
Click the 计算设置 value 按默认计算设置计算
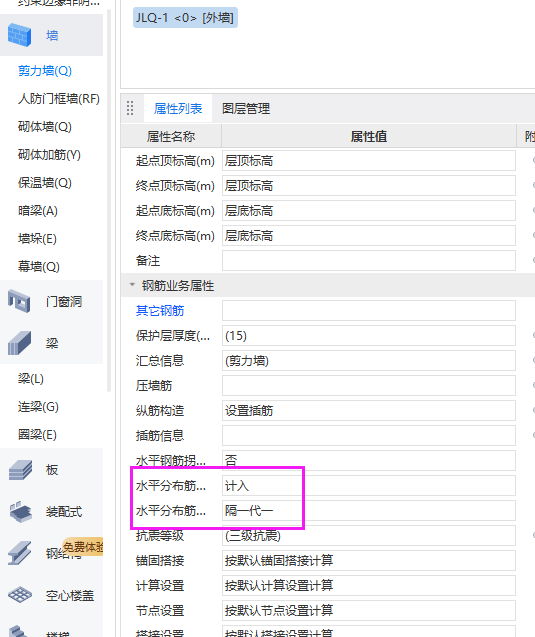click(x=369, y=585)
